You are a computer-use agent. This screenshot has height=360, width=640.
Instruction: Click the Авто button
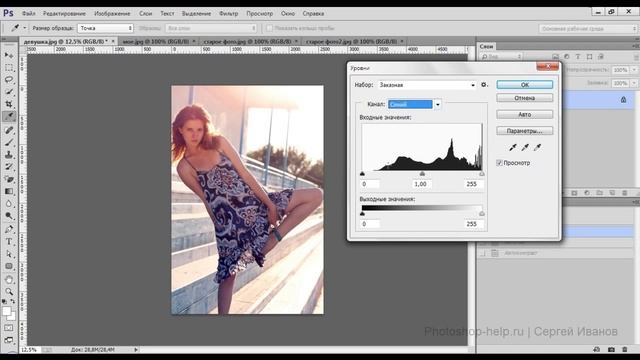pos(524,115)
